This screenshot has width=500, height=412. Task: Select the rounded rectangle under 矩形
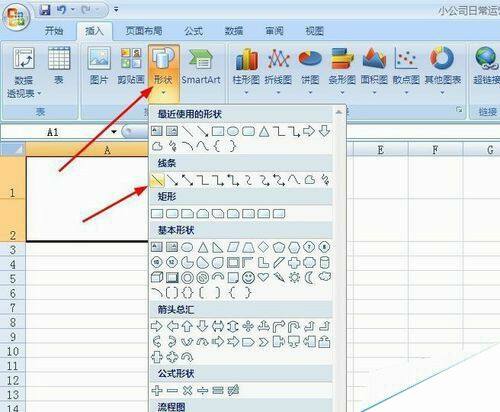pyautogui.click(x=172, y=213)
